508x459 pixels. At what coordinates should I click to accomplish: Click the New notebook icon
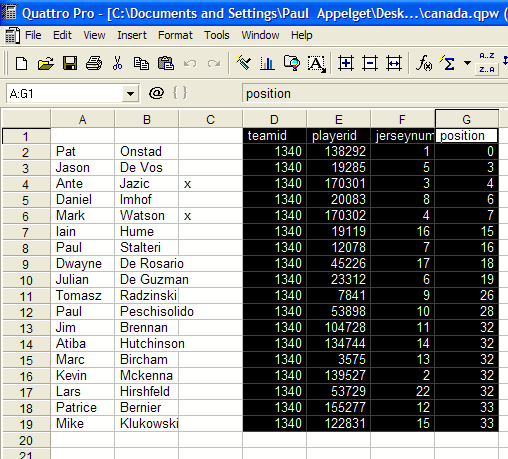(22, 63)
